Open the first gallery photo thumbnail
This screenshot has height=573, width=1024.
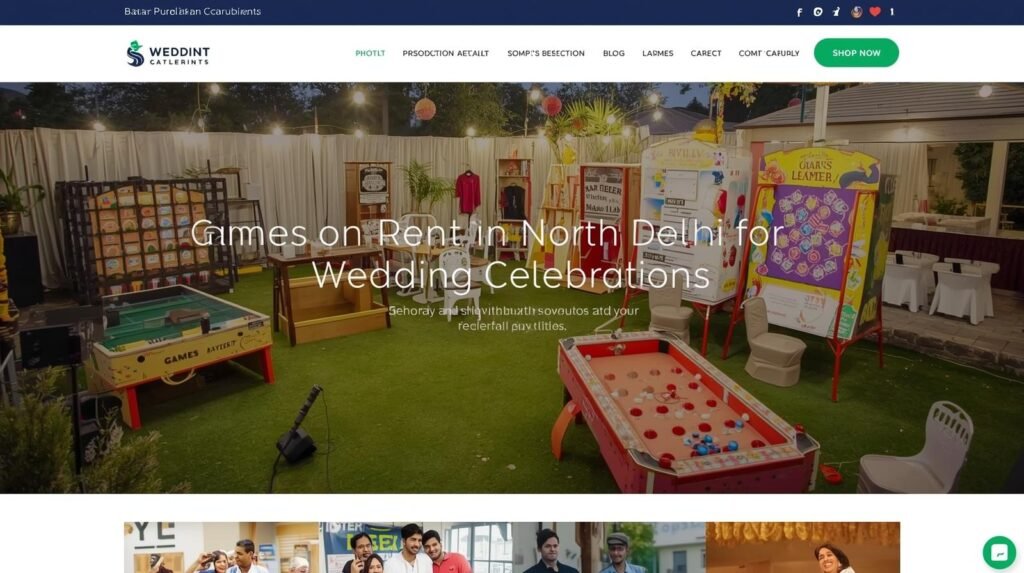coord(221,548)
